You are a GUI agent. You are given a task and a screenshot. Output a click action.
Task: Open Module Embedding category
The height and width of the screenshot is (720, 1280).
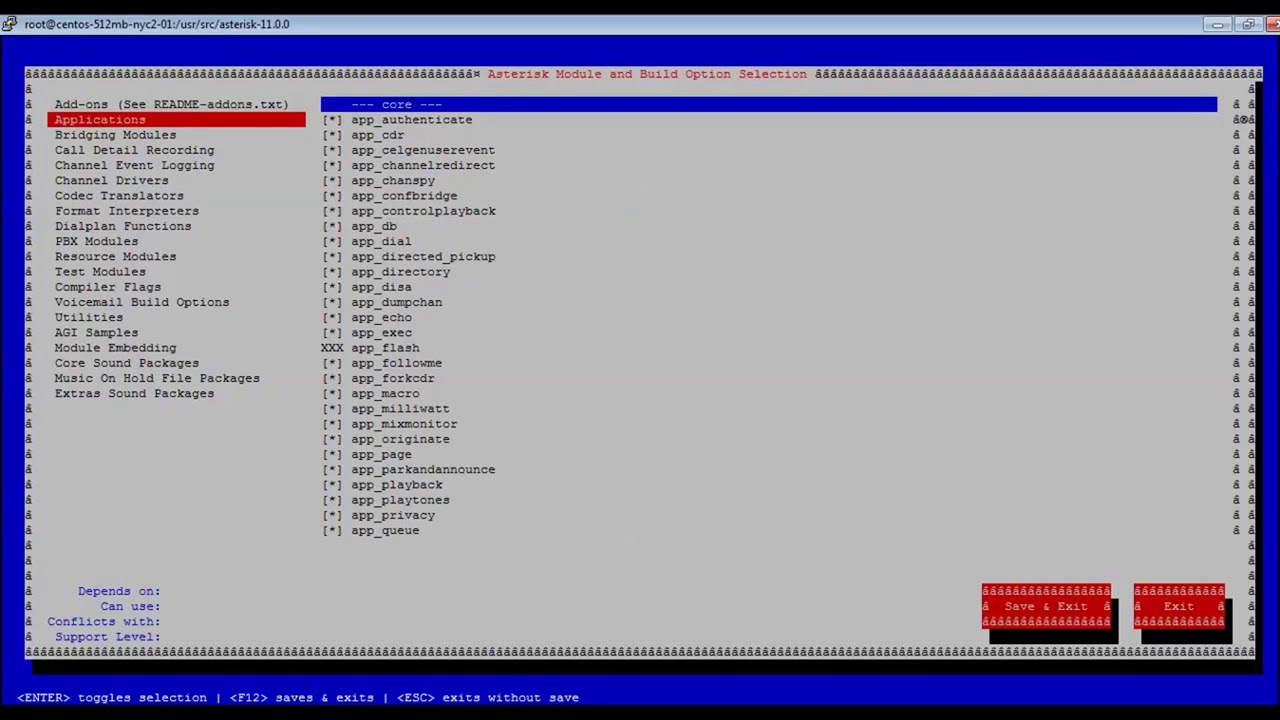click(x=115, y=348)
